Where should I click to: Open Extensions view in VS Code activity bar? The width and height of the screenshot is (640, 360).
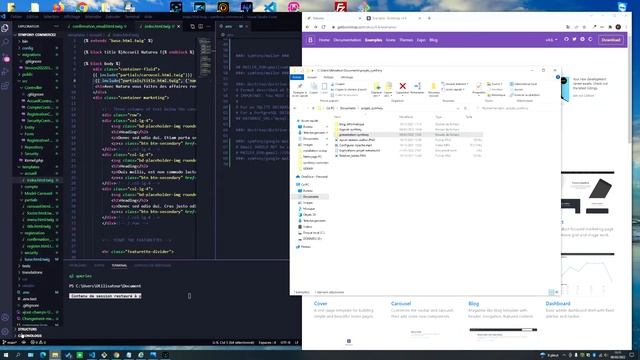click(5, 86)
